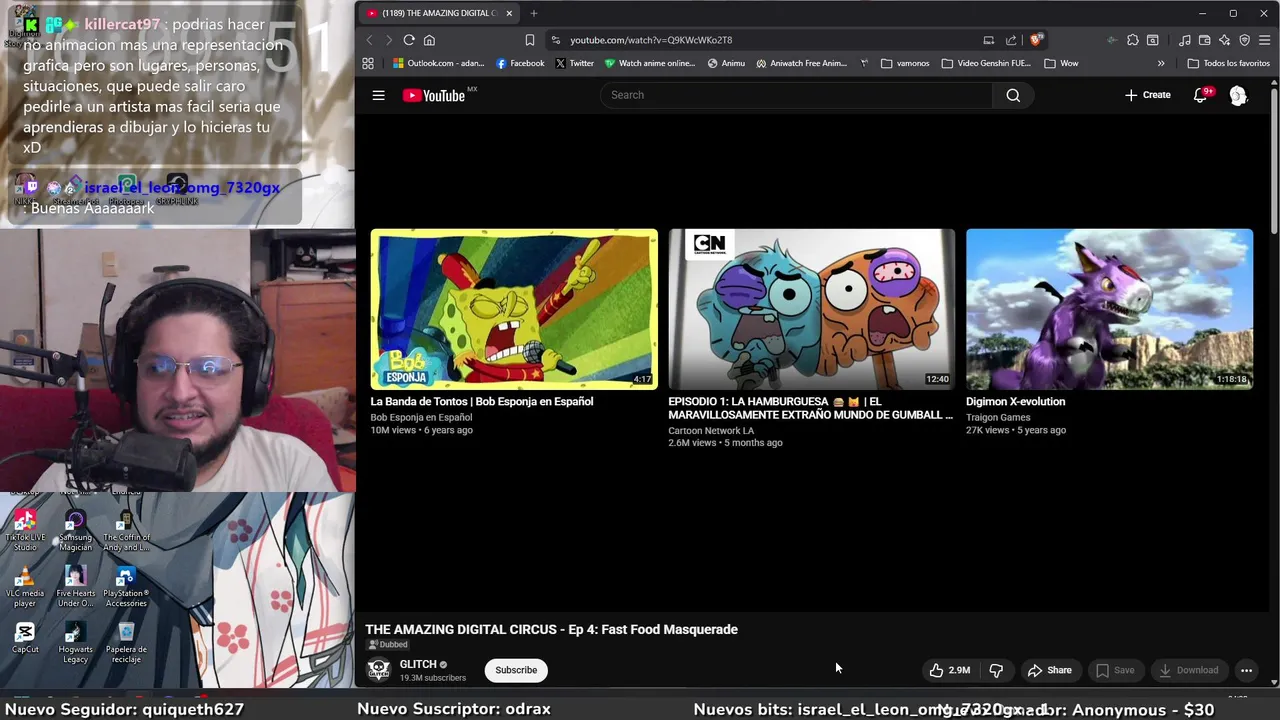Open the Facebook bookmark

tap(520, 63)
